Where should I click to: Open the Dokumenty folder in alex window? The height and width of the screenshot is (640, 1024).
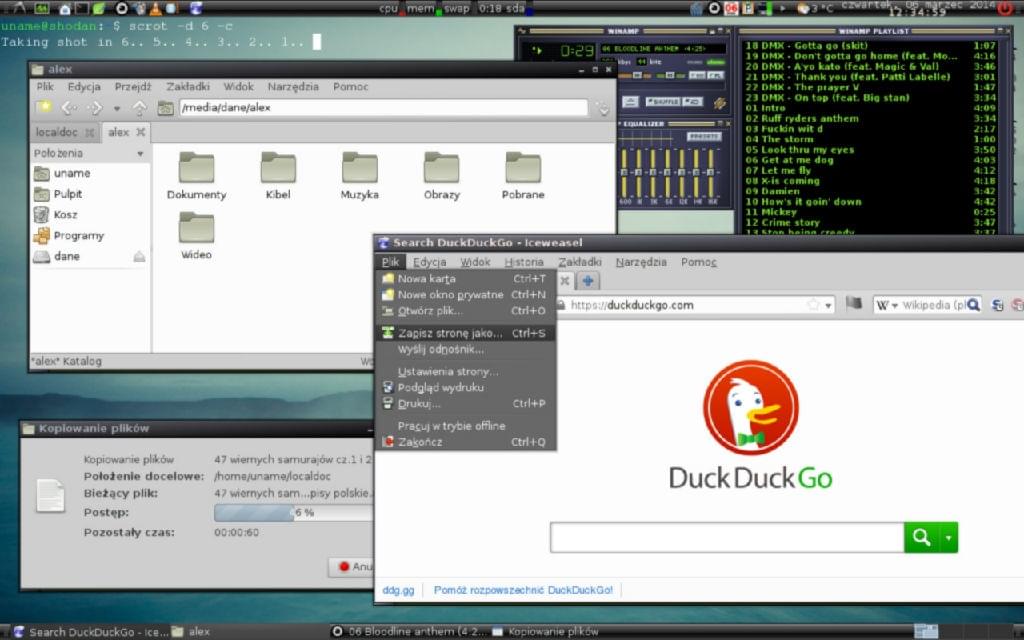click(197, 175)
